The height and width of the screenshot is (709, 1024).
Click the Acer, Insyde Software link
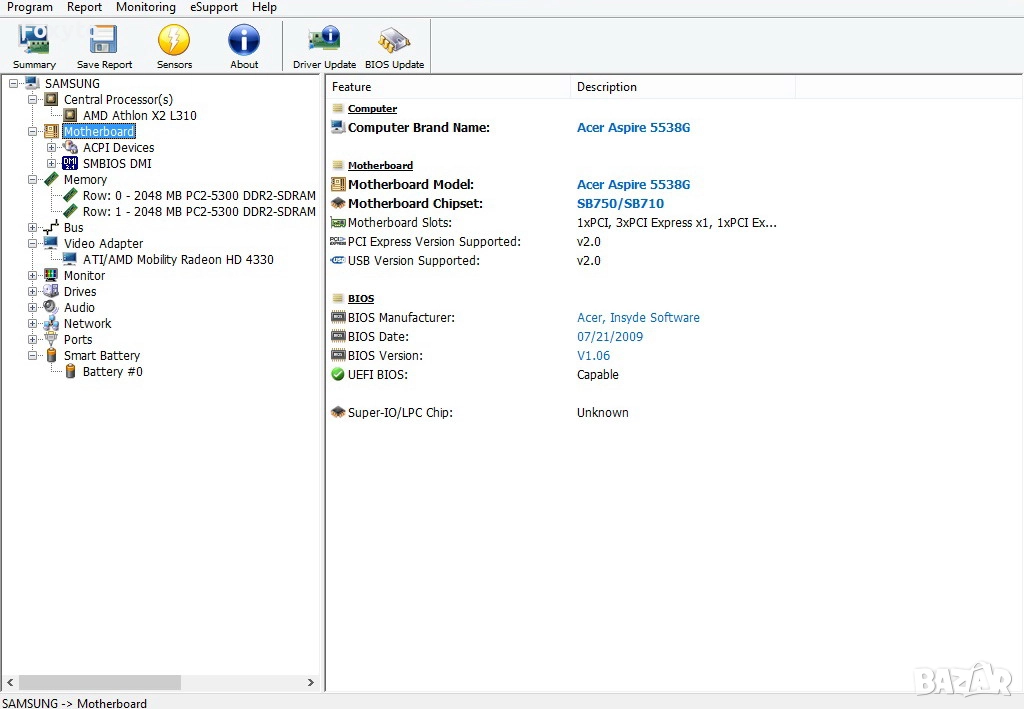[x=638, y=318]
